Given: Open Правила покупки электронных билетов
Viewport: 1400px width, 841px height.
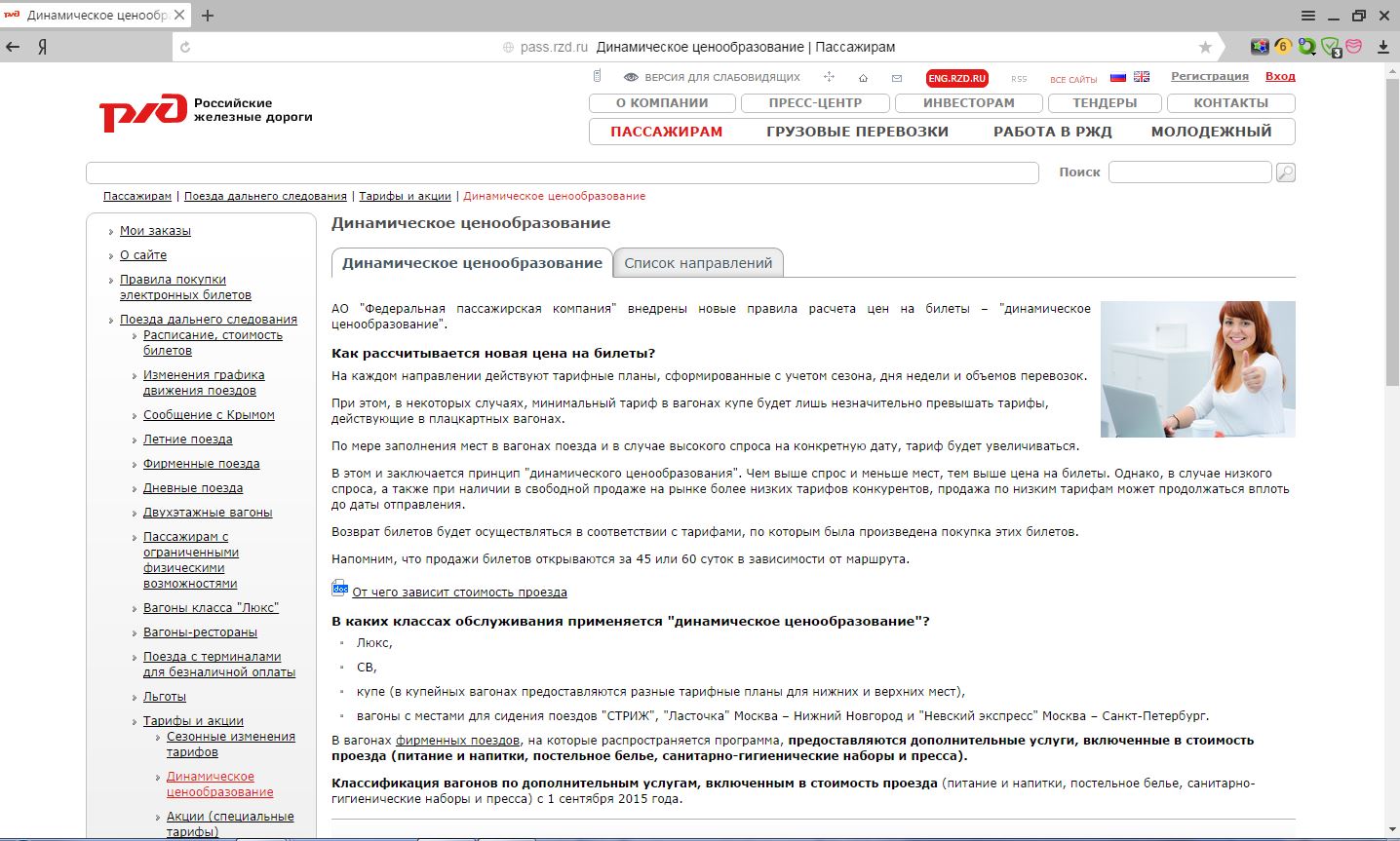Looking at the screenshot, I should tap(185, 287).
